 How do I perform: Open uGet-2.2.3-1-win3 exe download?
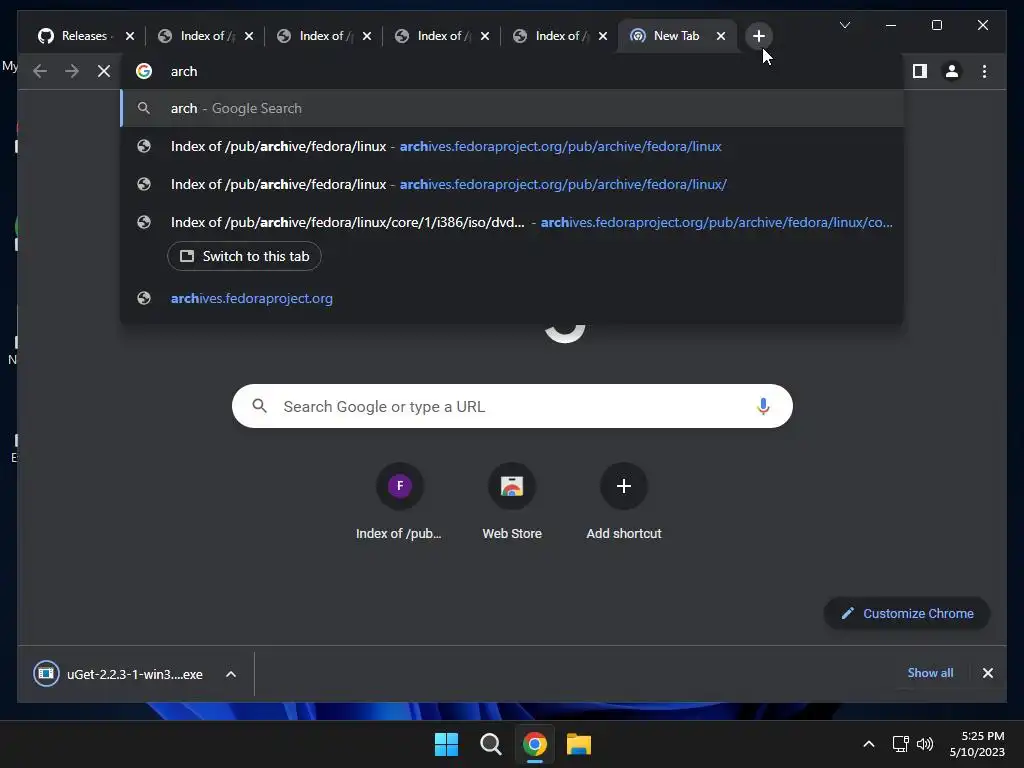pos(135,674)
